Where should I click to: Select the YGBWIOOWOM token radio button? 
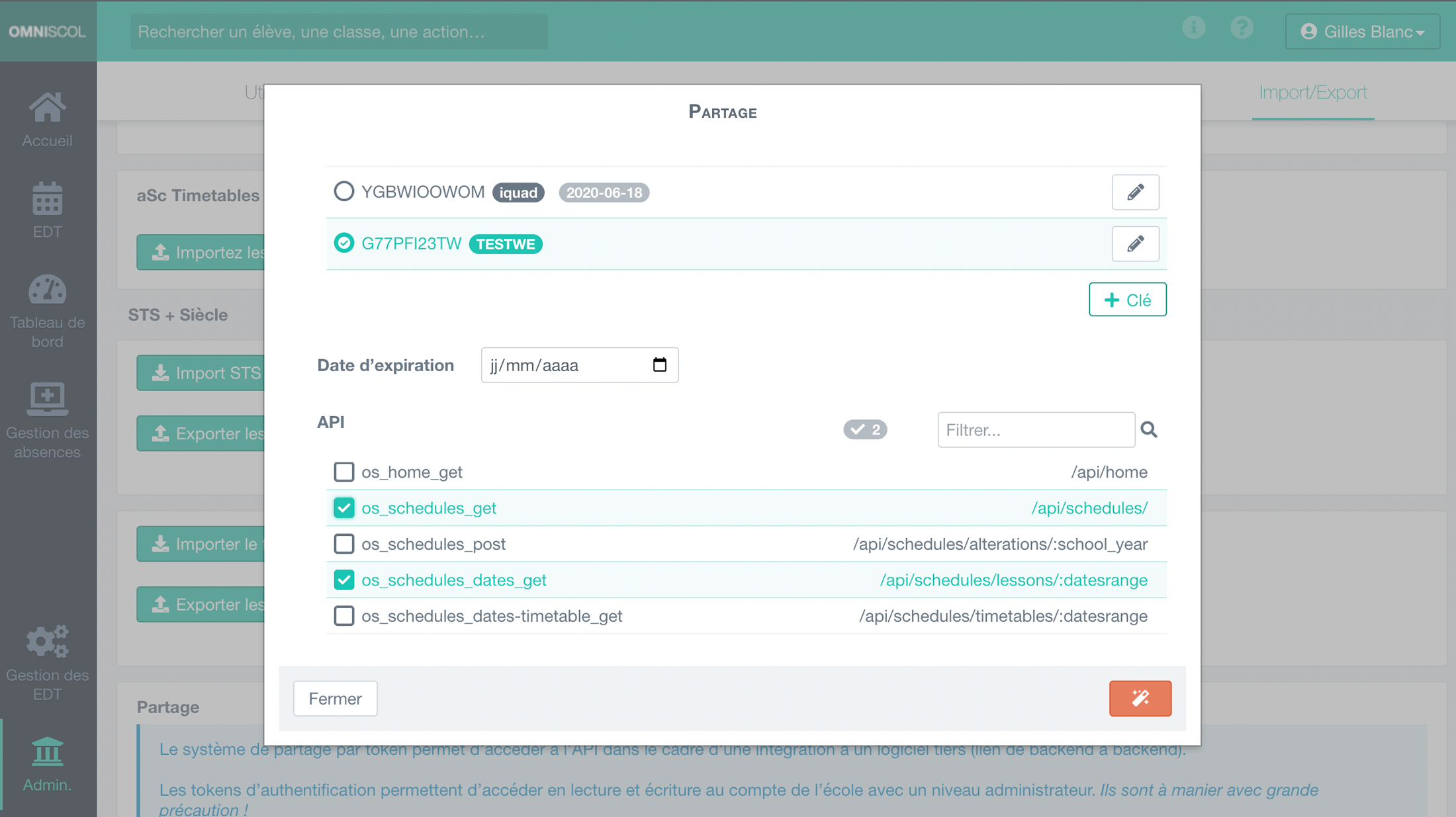(343, 191)
